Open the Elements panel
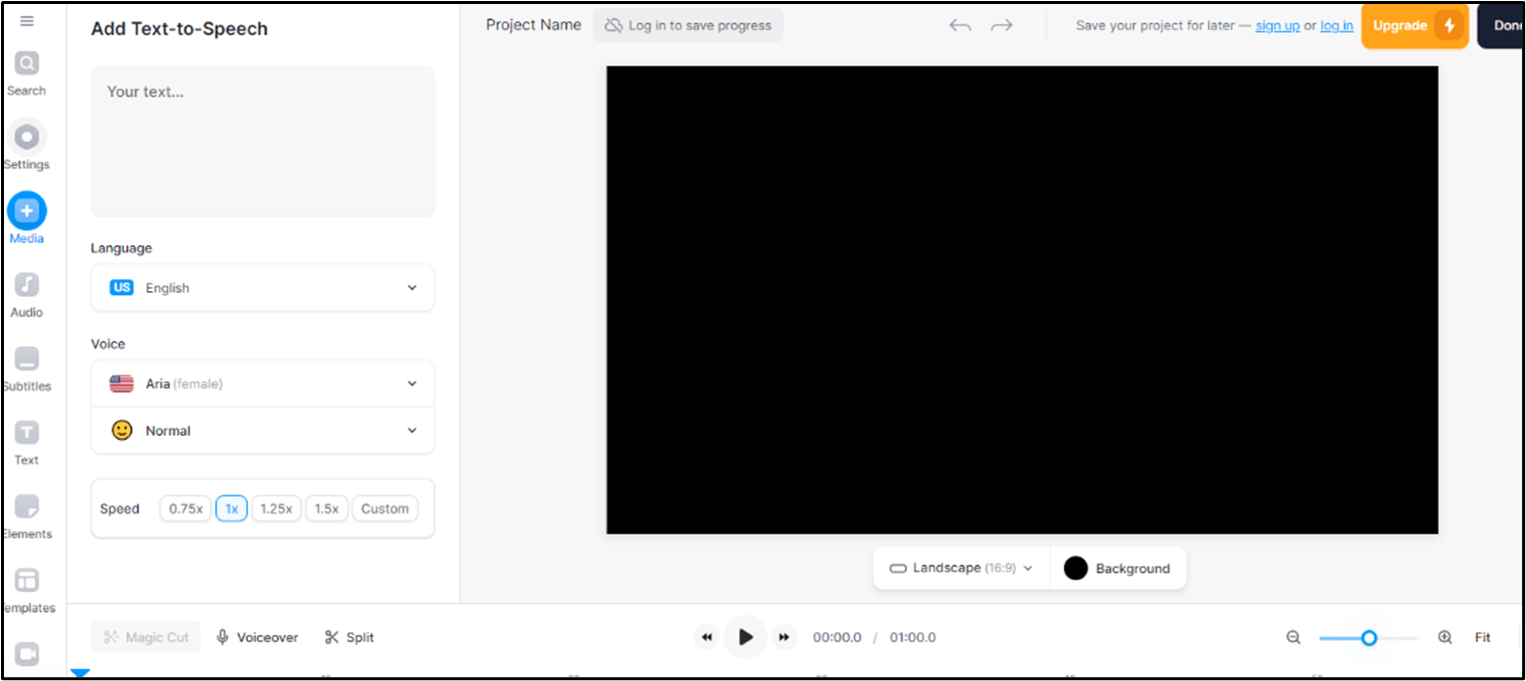 coord(26,513)
